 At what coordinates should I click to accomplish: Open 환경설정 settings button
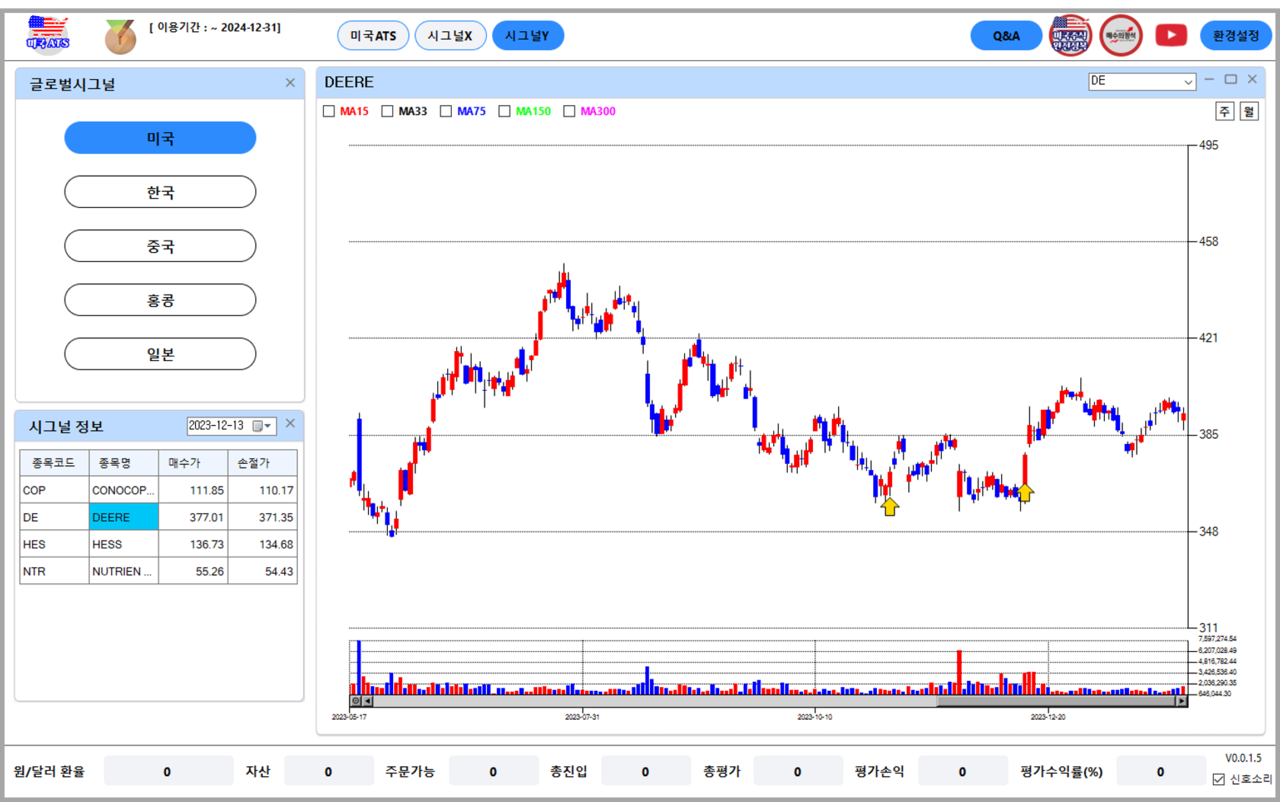tap(1236, 36)
